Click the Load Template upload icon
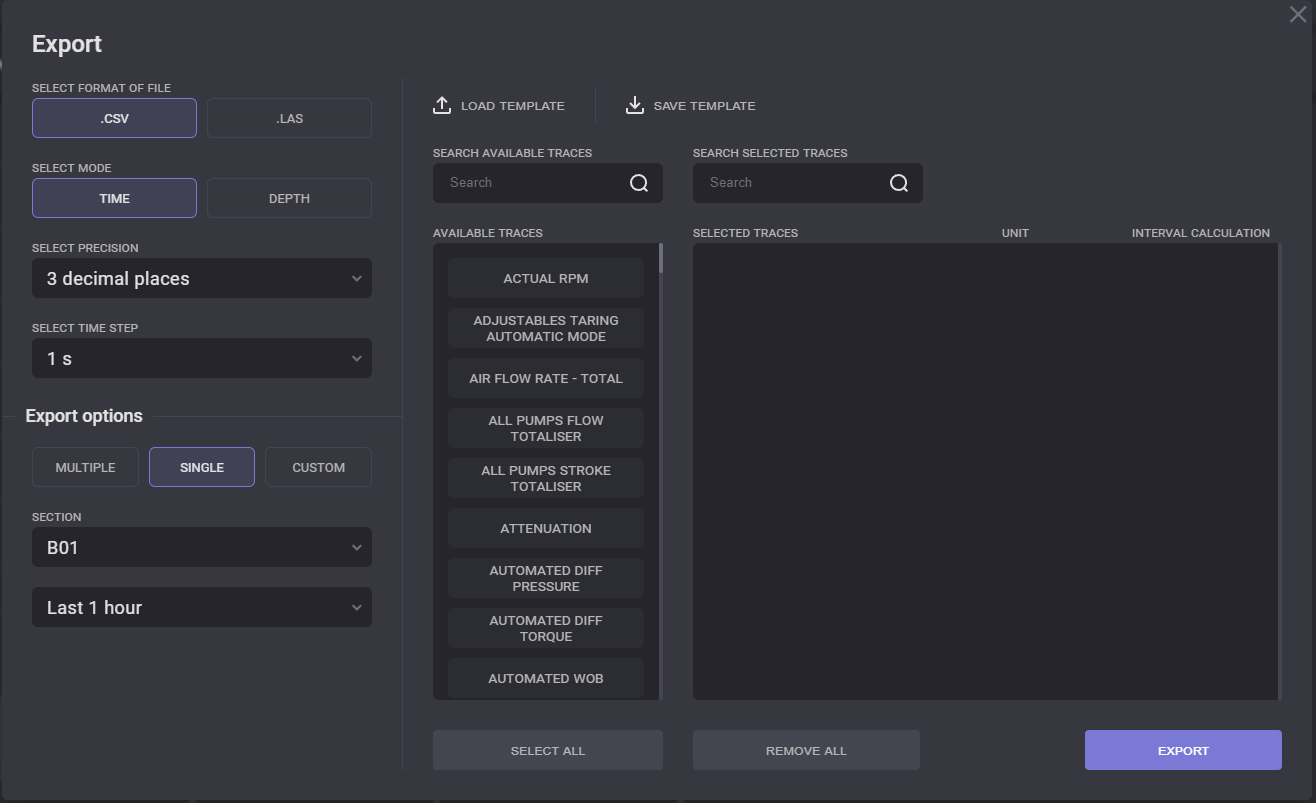 [442, 105]
